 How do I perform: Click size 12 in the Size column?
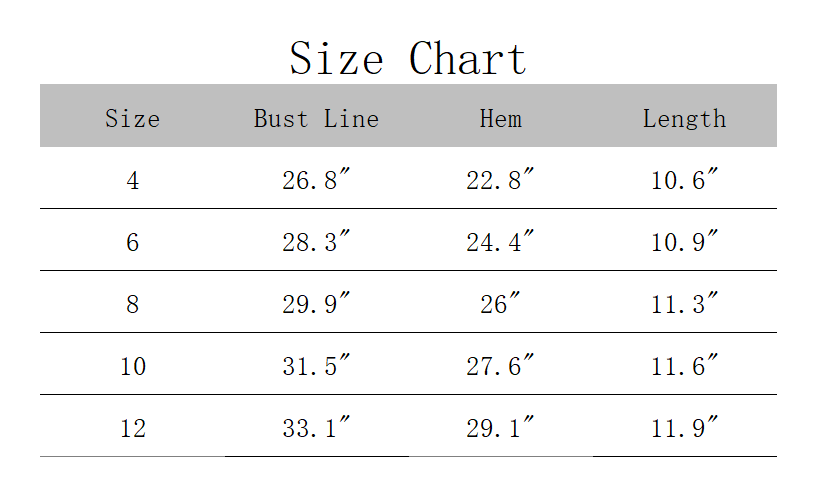[132, 429]
